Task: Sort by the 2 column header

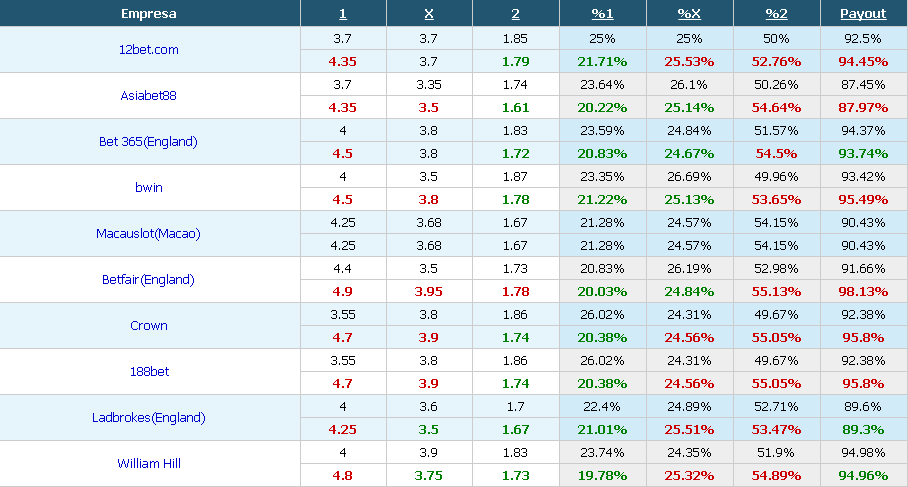Action: click(515, 14)
